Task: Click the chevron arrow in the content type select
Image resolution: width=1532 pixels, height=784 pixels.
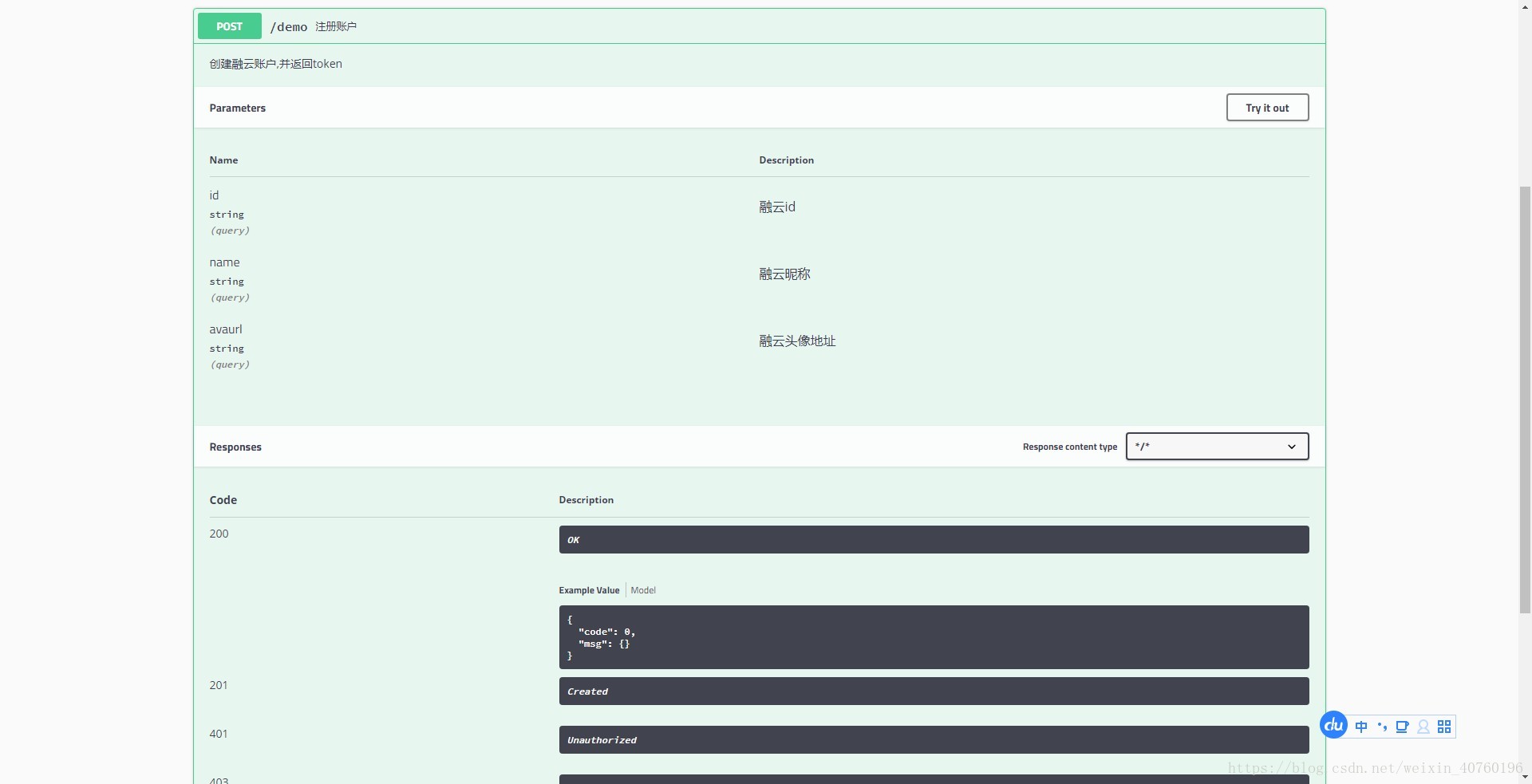Action: [x=1291, y=447]
